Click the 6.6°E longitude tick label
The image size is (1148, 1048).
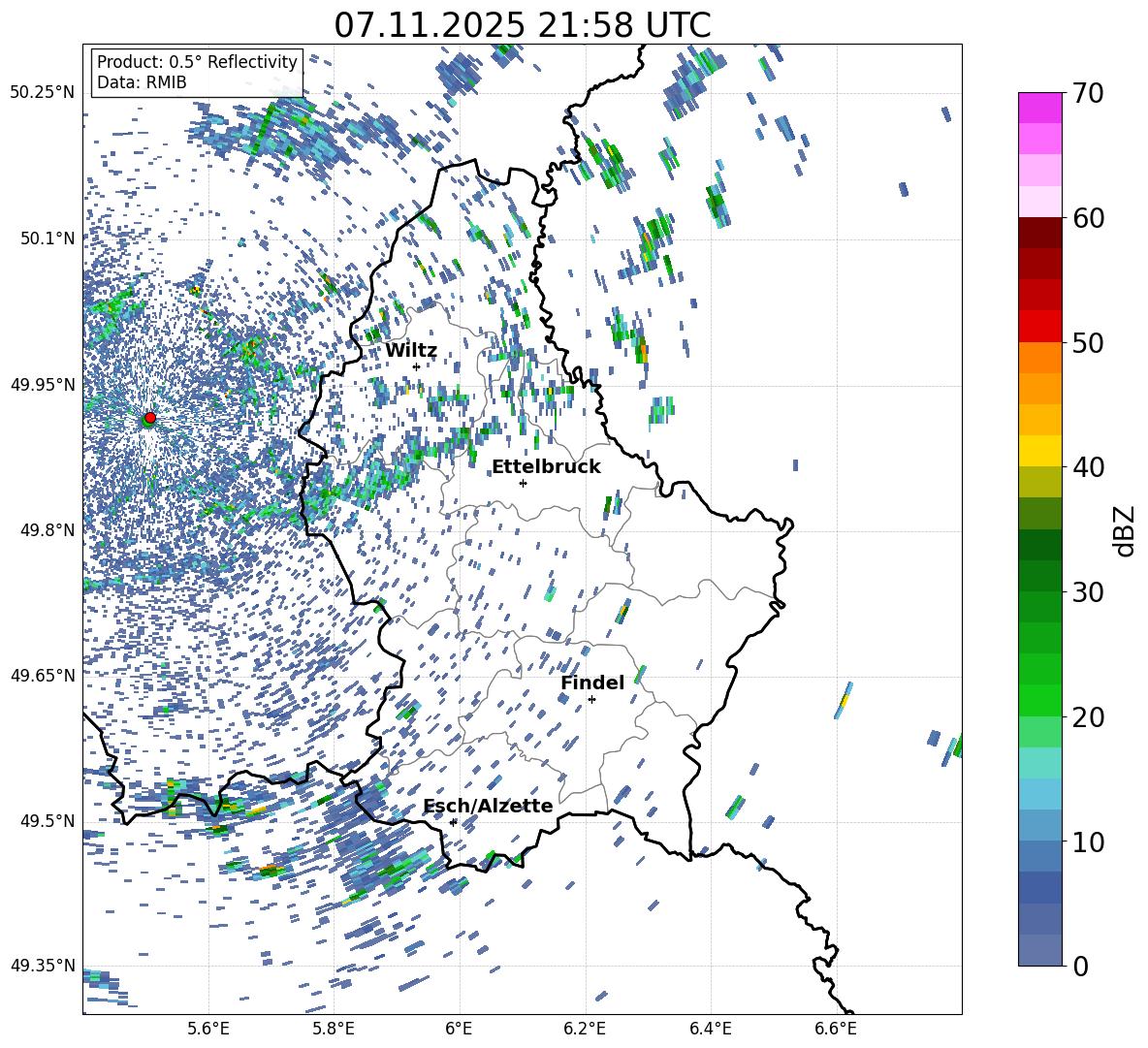[835, 1028]
